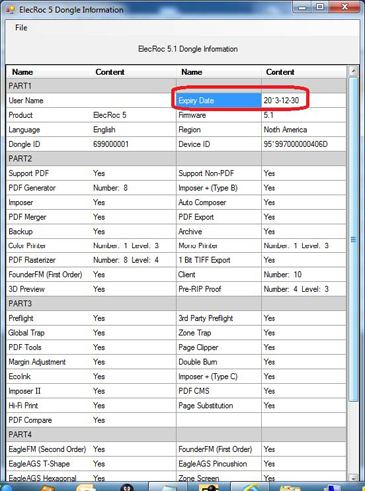Click the Product name cell
Screen dimensions: 365x491
49,115
